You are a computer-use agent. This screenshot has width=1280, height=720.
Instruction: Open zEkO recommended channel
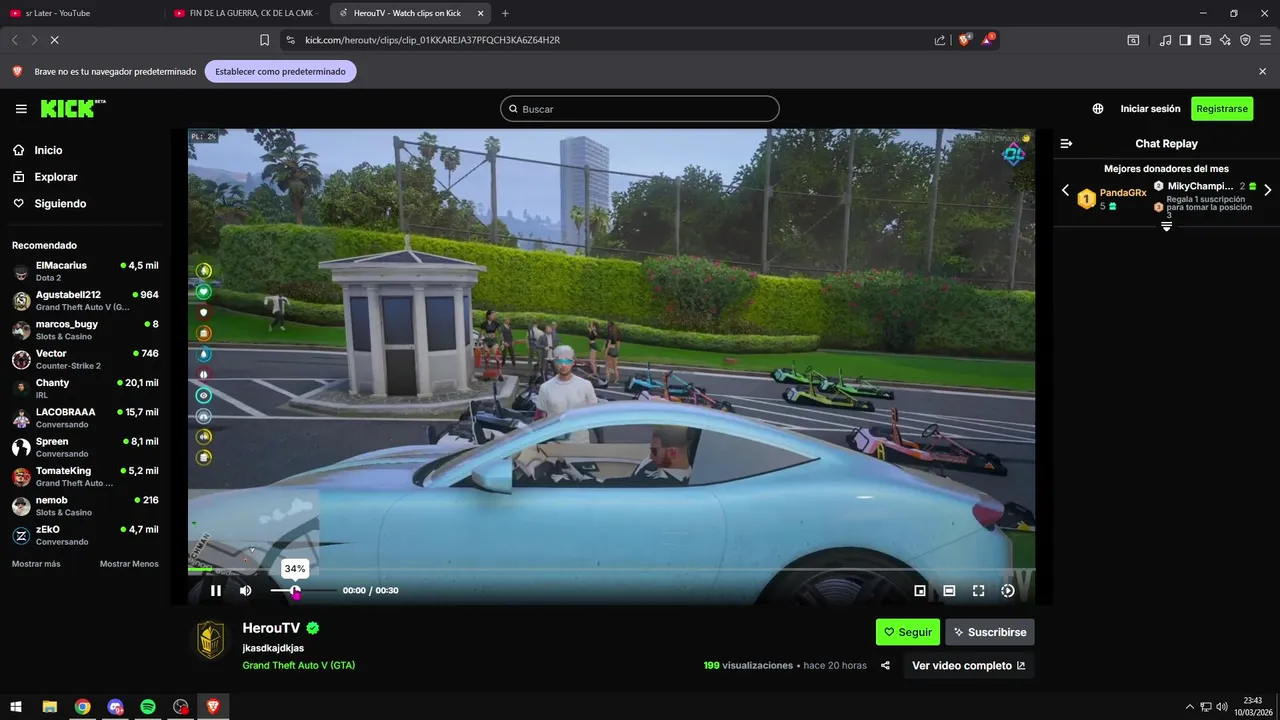point(85,535)
